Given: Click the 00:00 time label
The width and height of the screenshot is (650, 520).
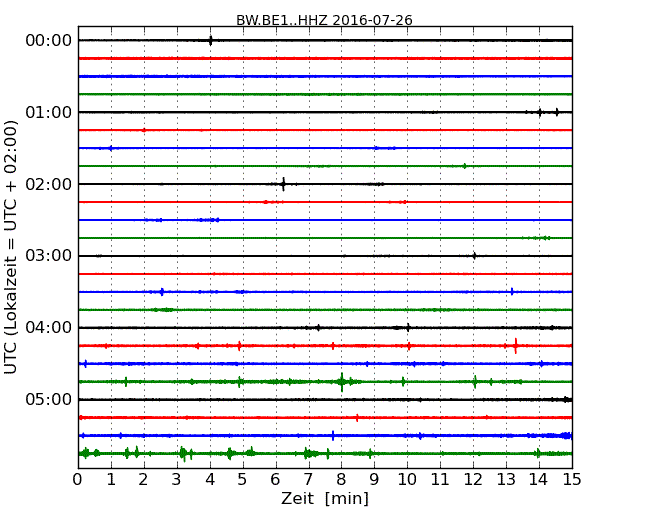Looking at the screenshot, I should coord(49,41).
